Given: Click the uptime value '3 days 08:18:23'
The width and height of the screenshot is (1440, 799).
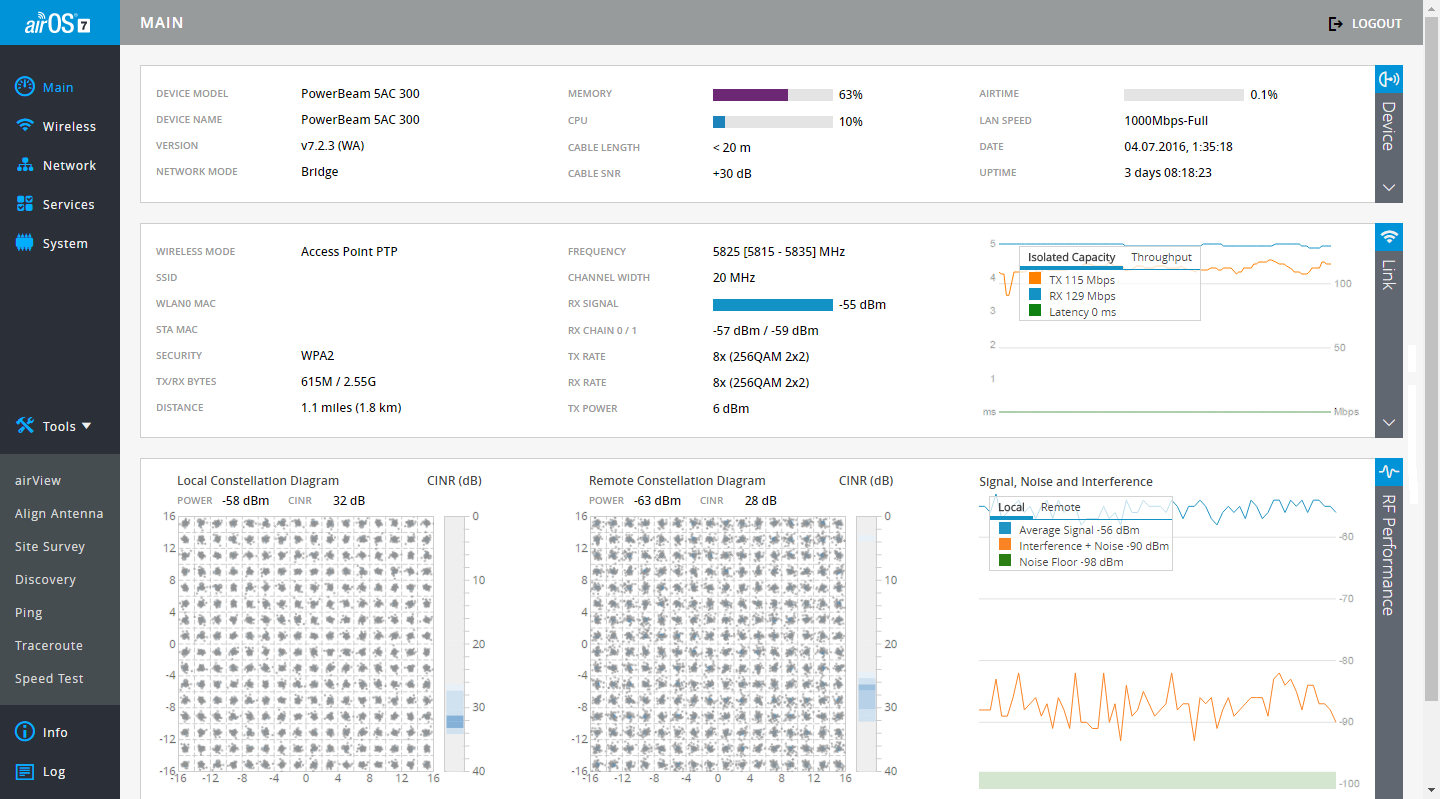Looking at the screenshot, I should 1168,173.
